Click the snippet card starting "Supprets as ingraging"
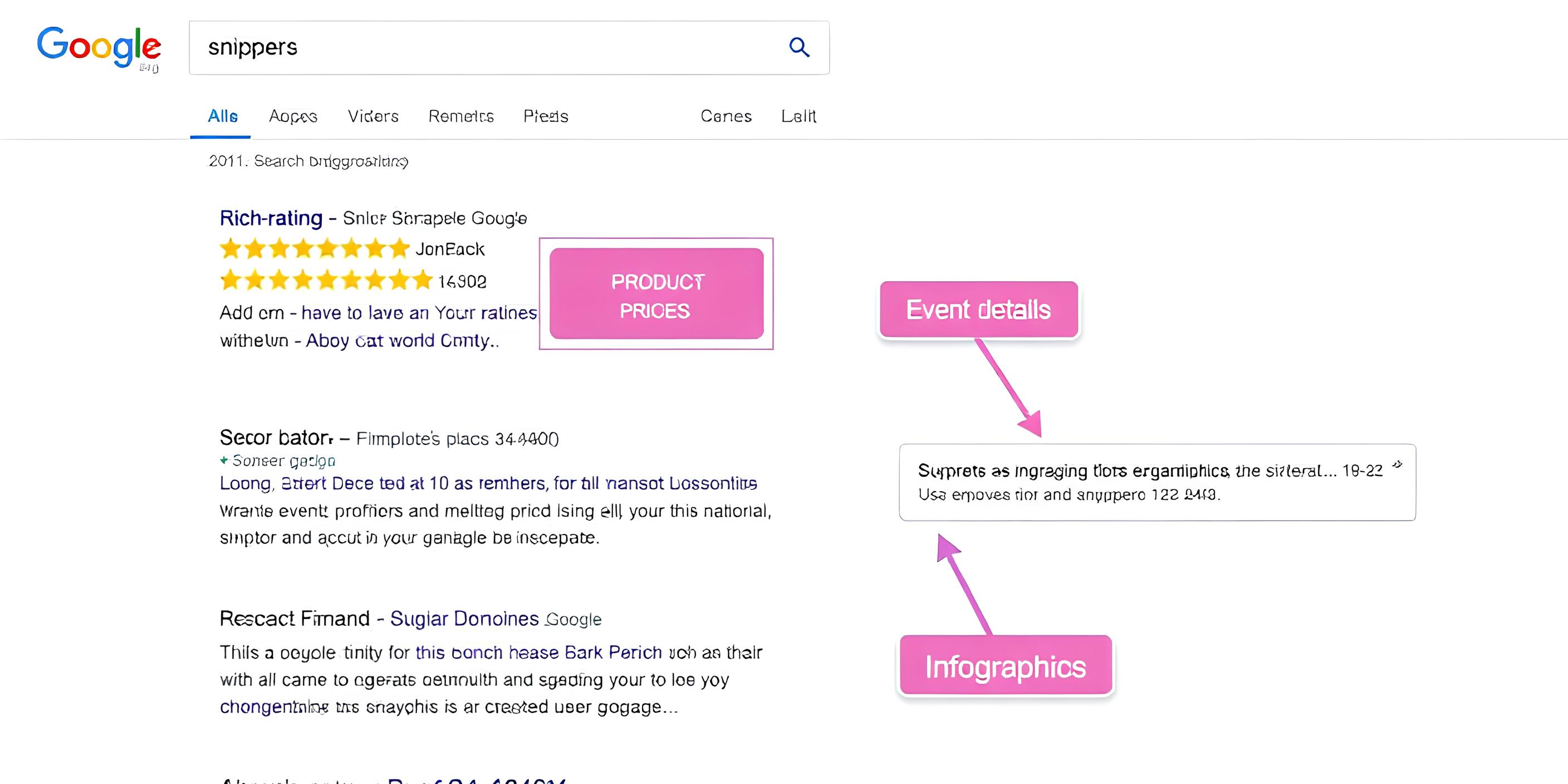The image size is (1568, 784). (1157, 482)
